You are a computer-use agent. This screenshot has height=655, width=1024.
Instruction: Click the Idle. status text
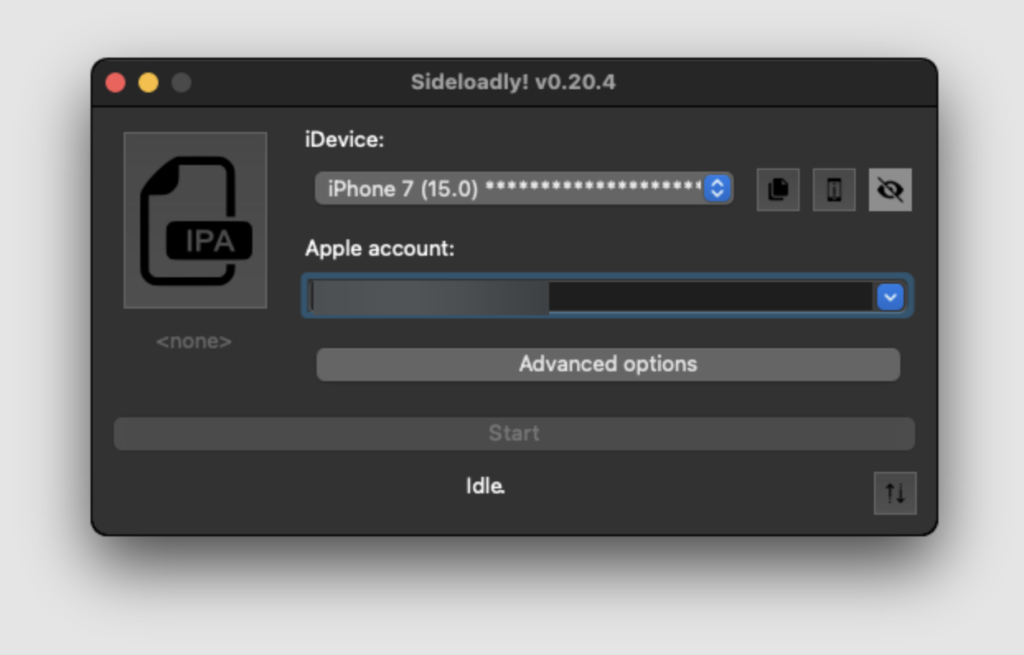click(x=485, y=486)
